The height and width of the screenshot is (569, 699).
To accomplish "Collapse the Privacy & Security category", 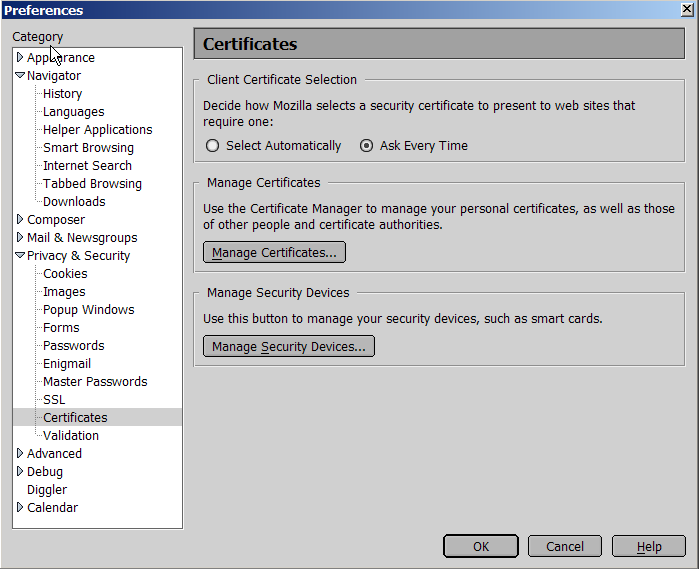I will [x=20, y=255].
